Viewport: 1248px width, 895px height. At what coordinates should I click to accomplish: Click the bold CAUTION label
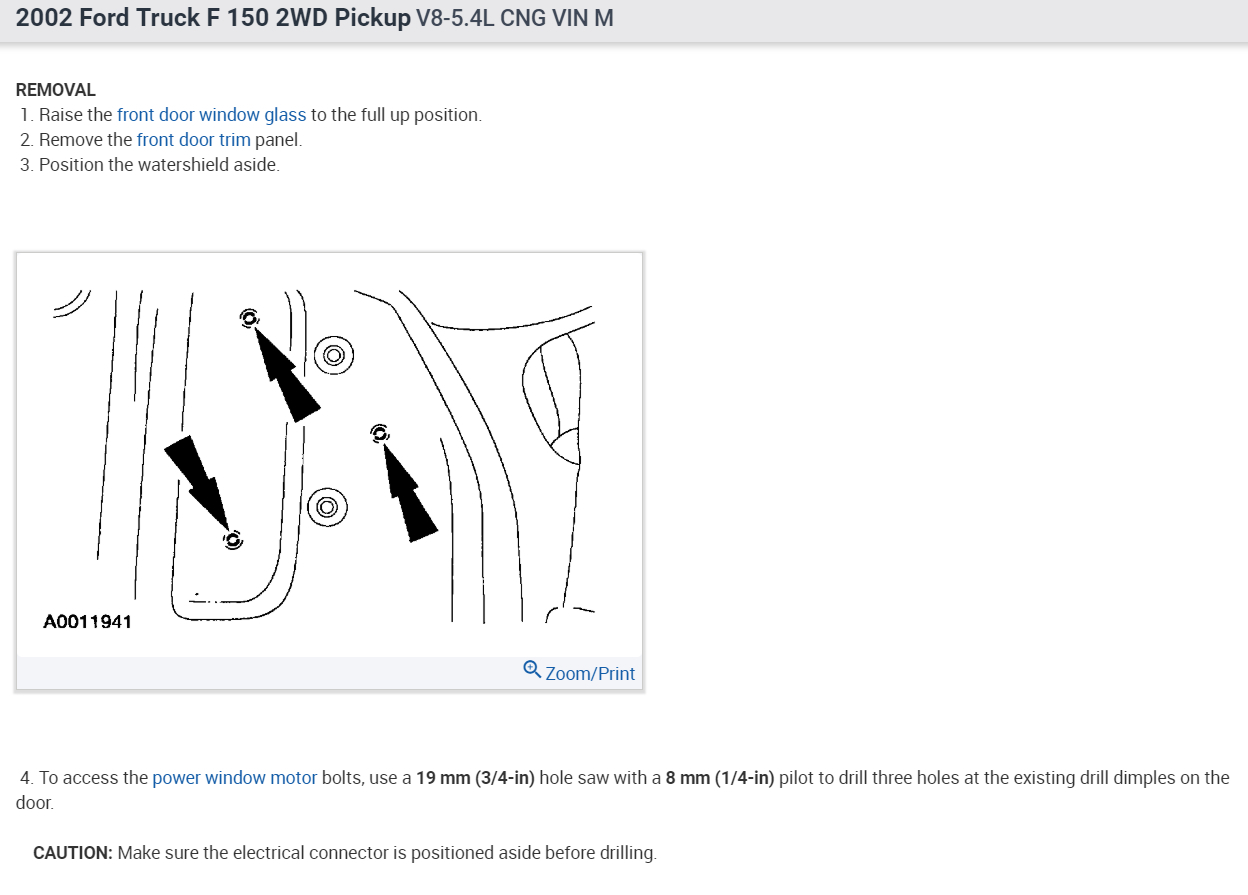tap(73, 853)
